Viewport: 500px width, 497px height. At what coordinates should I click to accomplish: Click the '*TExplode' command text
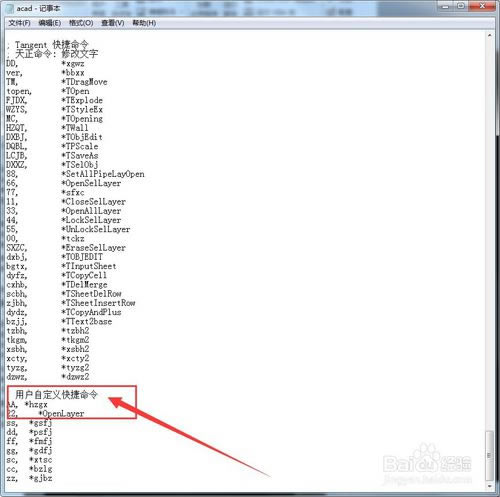pyautogui.click(x=82, y=100)
